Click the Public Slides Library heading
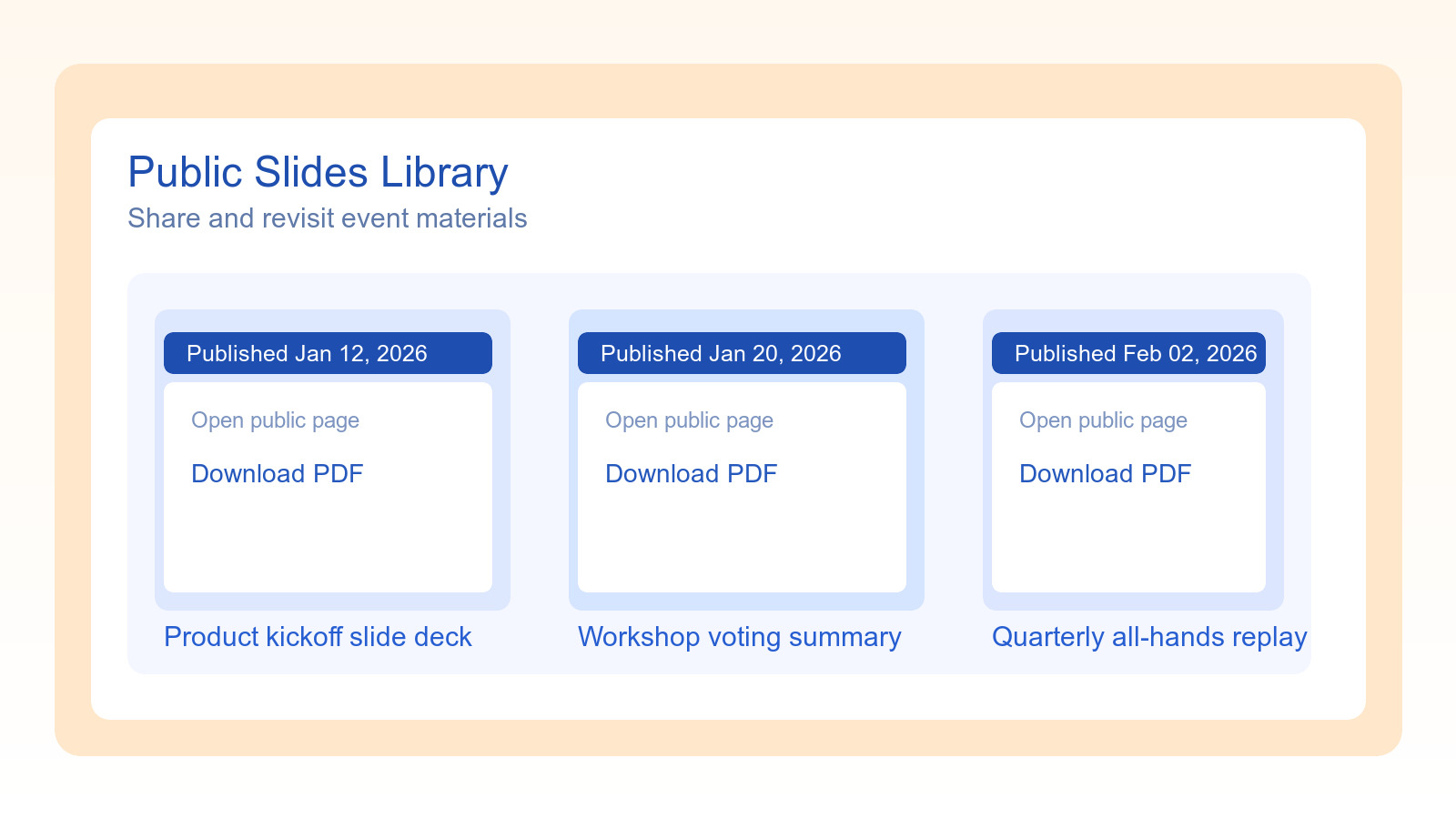 pos(318,173)
